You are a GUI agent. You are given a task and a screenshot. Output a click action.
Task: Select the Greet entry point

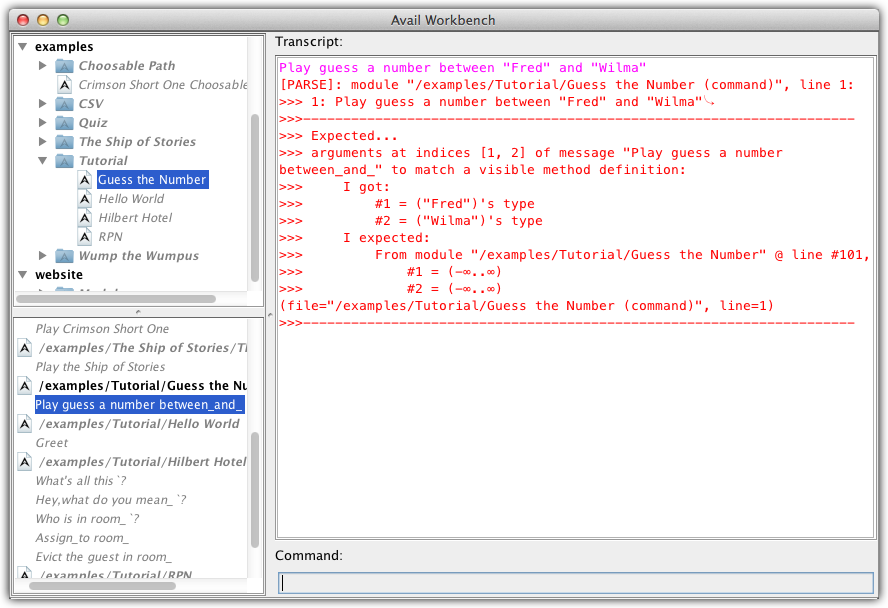(x=52, y=443)
